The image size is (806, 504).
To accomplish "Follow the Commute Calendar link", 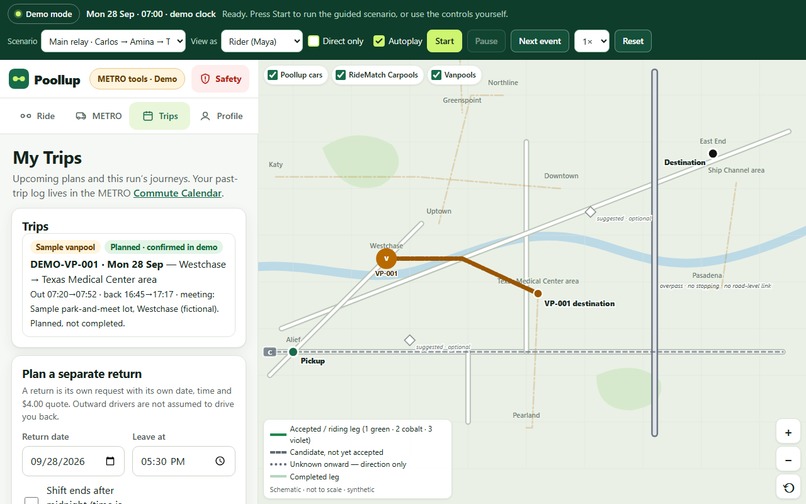I will point(177,193).
